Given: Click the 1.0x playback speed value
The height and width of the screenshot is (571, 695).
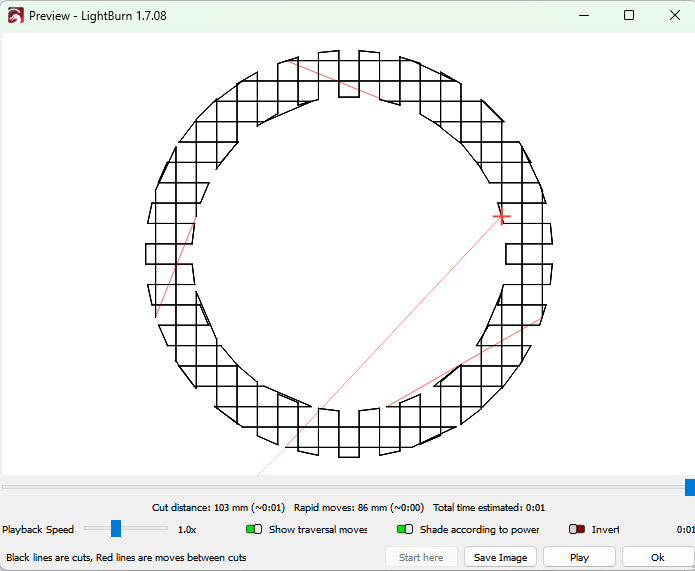Looking at the screenshot, I should pos(187,530).
